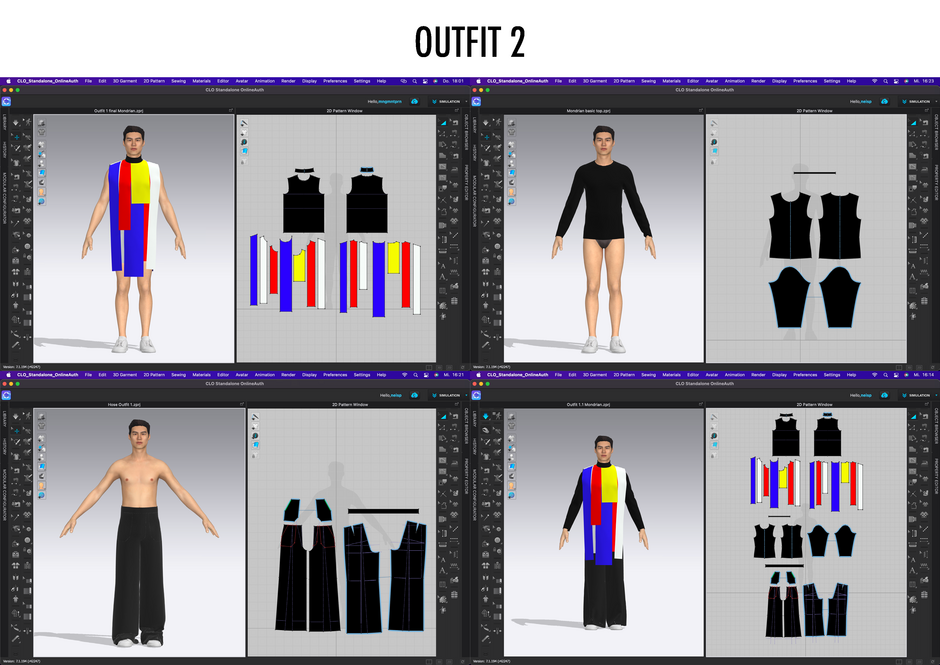Viewport: 940px width, 665px height.
Task: Select the cyan Select/Move tool in Mondrian basic top window
Action: tap(486, 137)
